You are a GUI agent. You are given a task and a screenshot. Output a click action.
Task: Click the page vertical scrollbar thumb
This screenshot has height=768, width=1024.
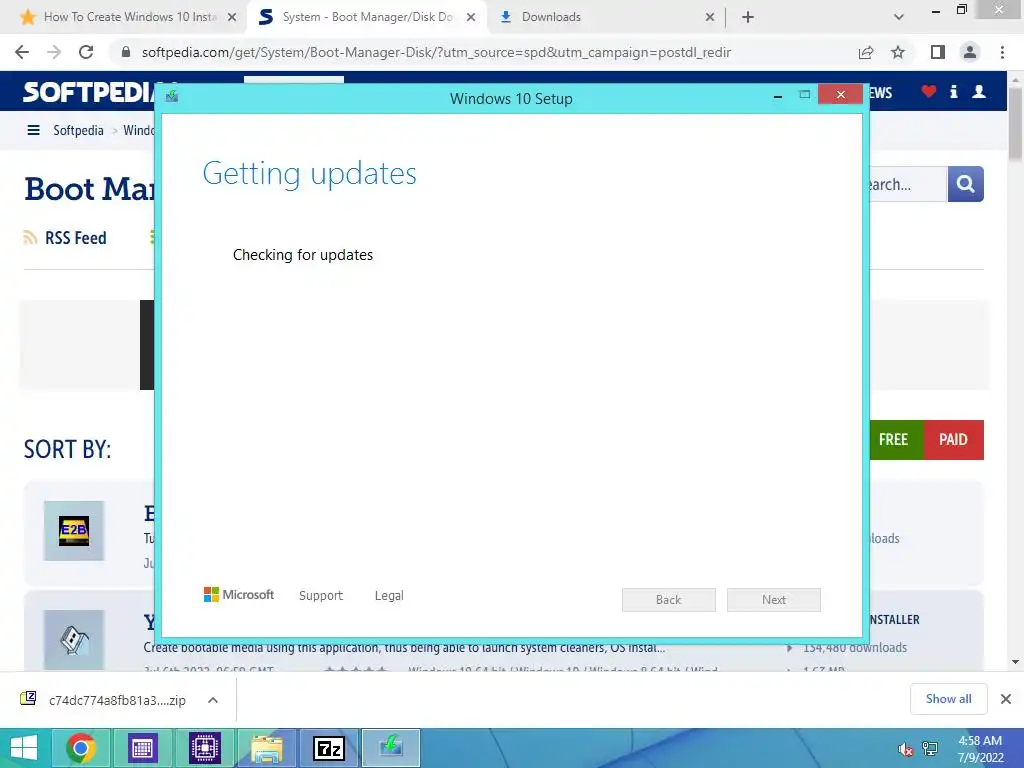1016,124
